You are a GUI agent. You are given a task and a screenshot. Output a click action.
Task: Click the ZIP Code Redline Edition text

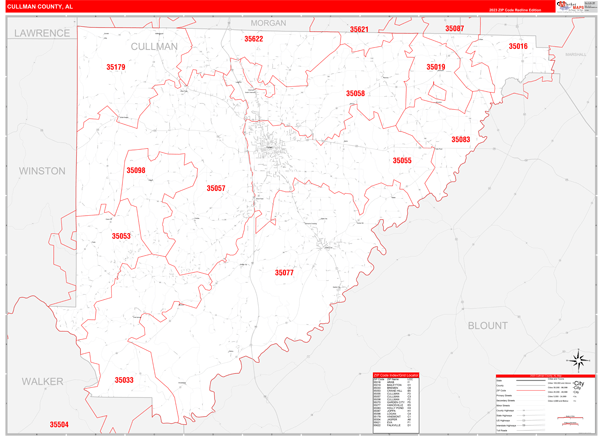pyautogui.click(x=519, y=10)
